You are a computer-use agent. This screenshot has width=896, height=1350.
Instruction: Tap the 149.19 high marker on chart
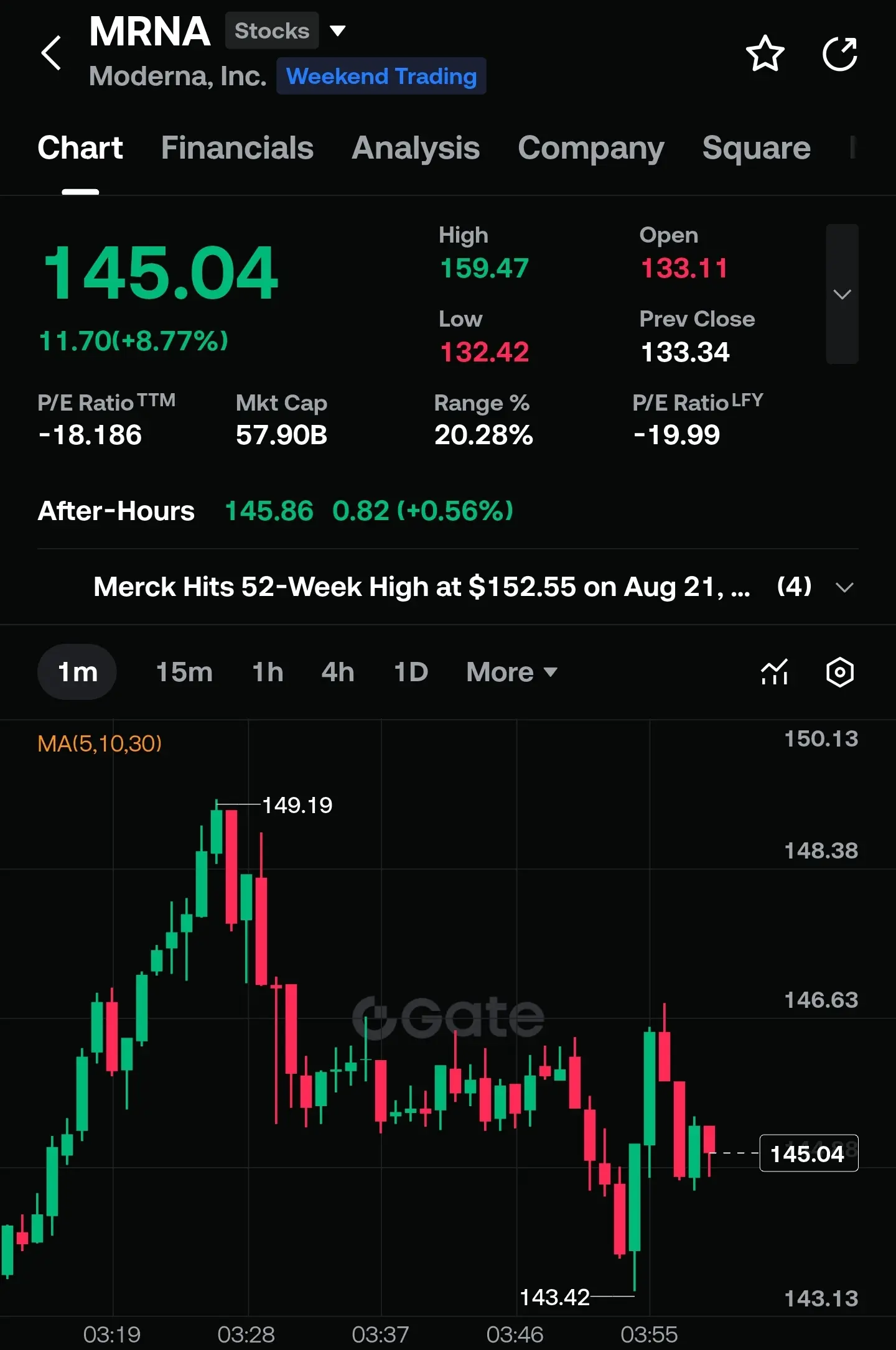pos(297,806)
